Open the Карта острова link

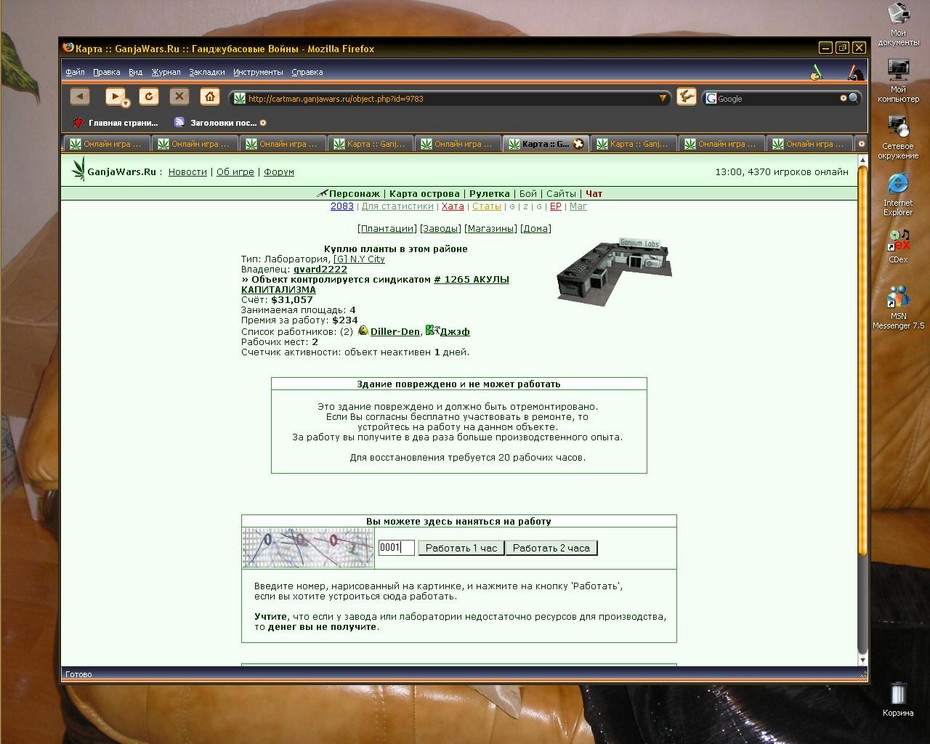pyautogui.click(x=424, y=193)
